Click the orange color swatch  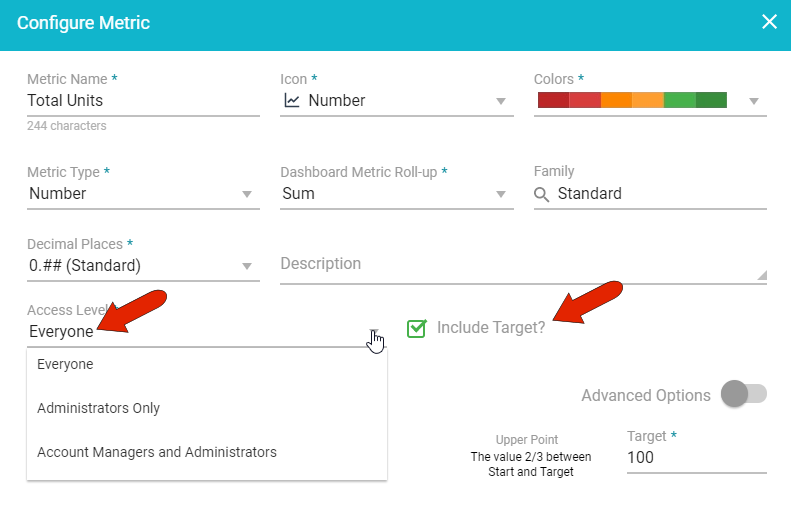(x=616, y=100)
